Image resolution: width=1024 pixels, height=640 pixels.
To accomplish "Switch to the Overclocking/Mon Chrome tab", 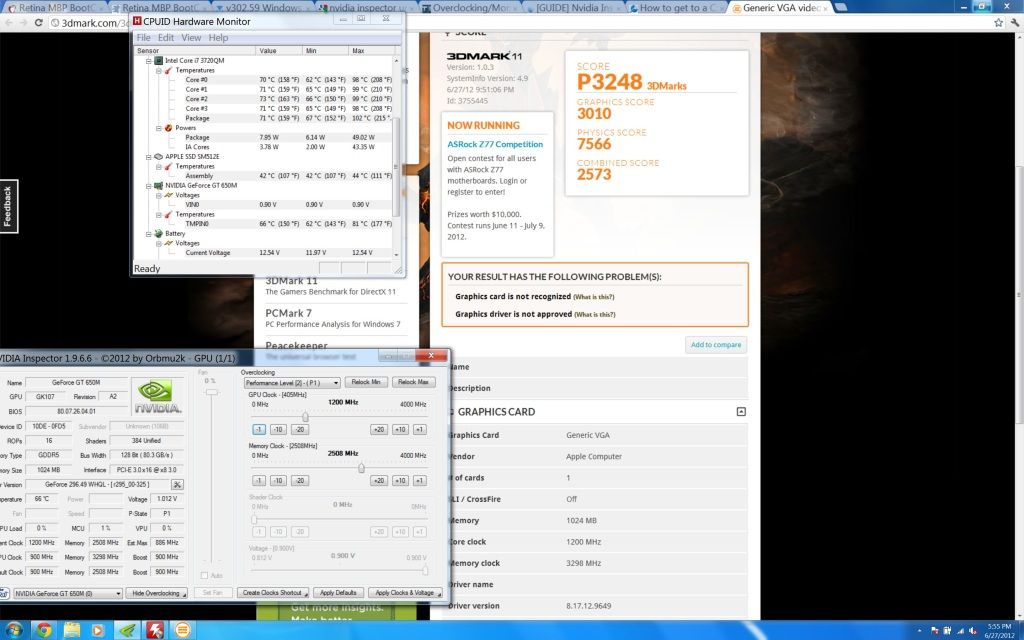I will pyautogui.click(x=471, y=8).
